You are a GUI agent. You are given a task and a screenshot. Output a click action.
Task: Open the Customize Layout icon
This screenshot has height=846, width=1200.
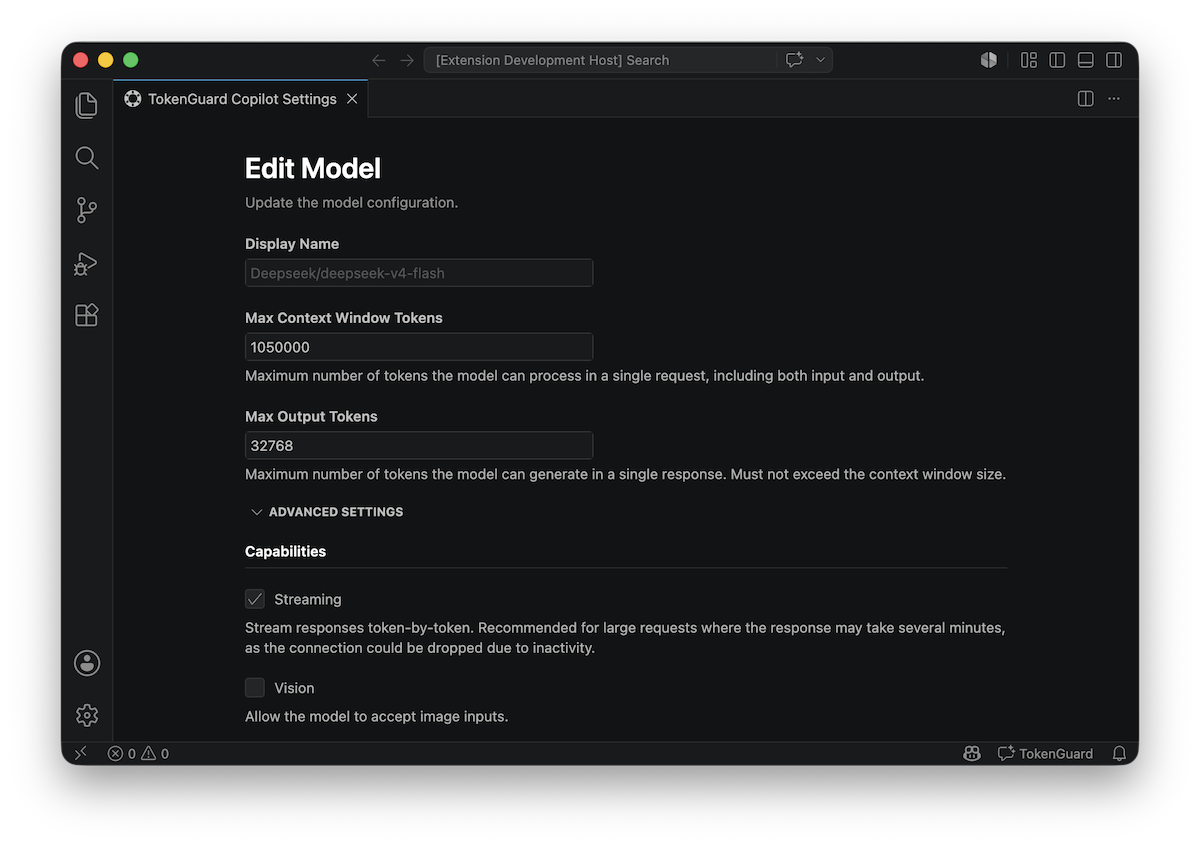coord(1029,60)
